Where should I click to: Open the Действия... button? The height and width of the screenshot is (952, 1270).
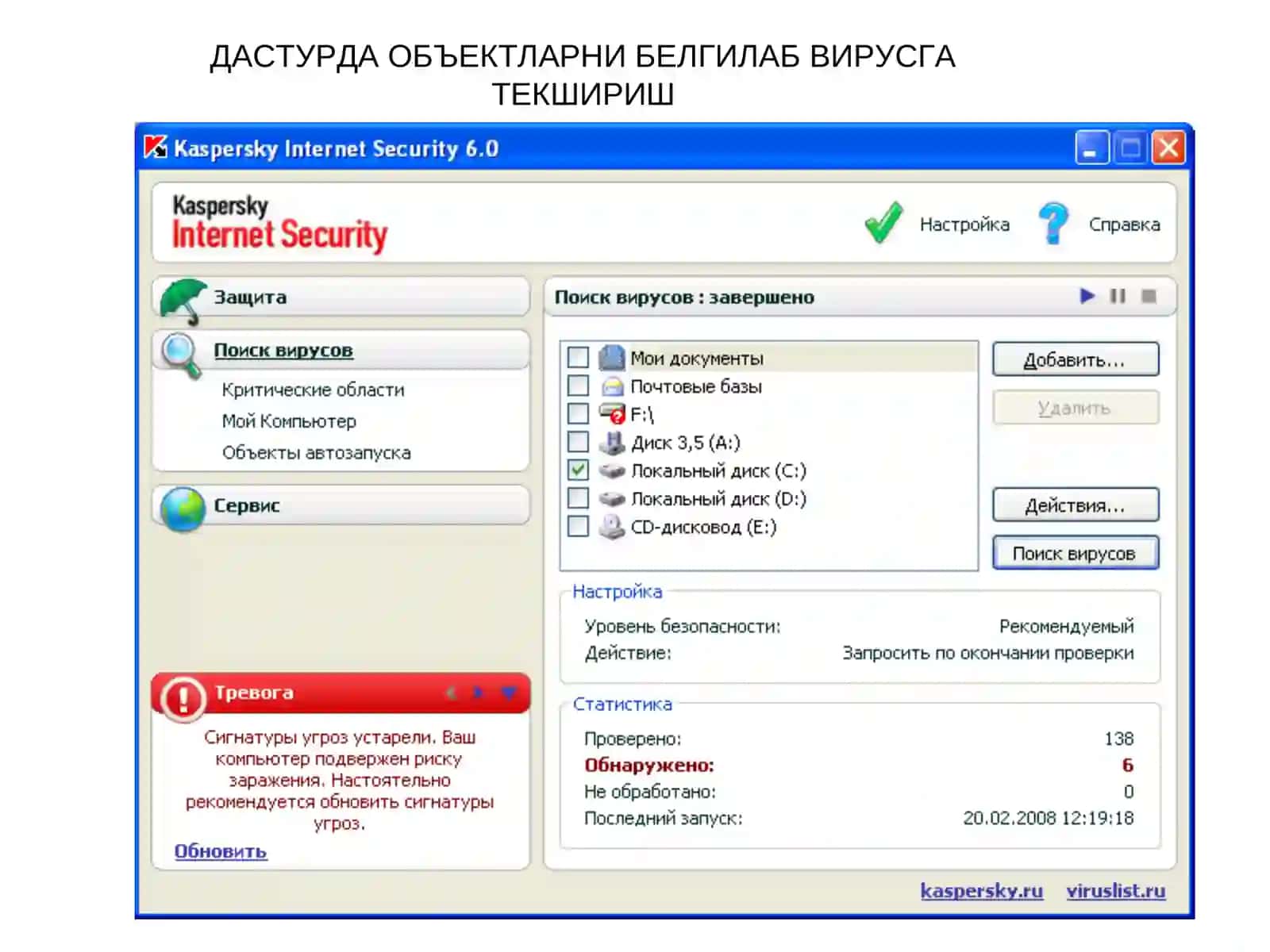point(1076,505)
